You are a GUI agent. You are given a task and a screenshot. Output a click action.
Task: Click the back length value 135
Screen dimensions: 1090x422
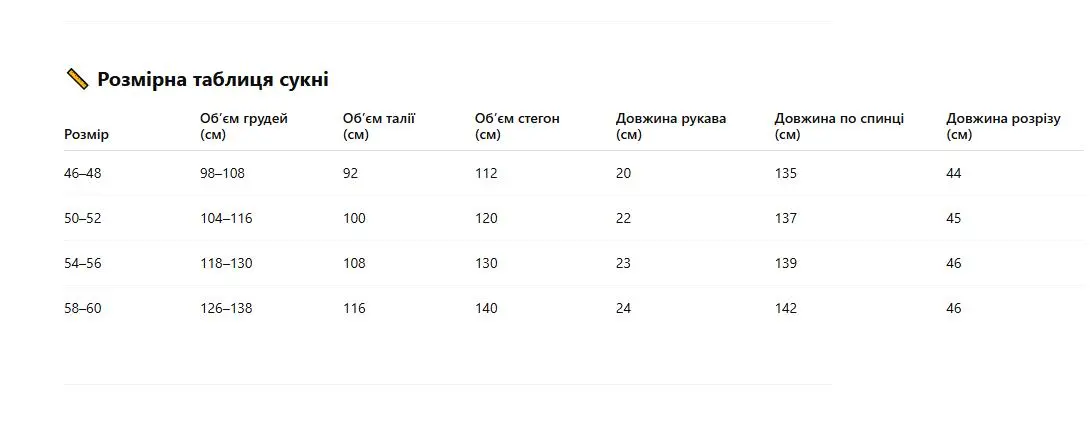pyautogui.click(x=786, y=173)
